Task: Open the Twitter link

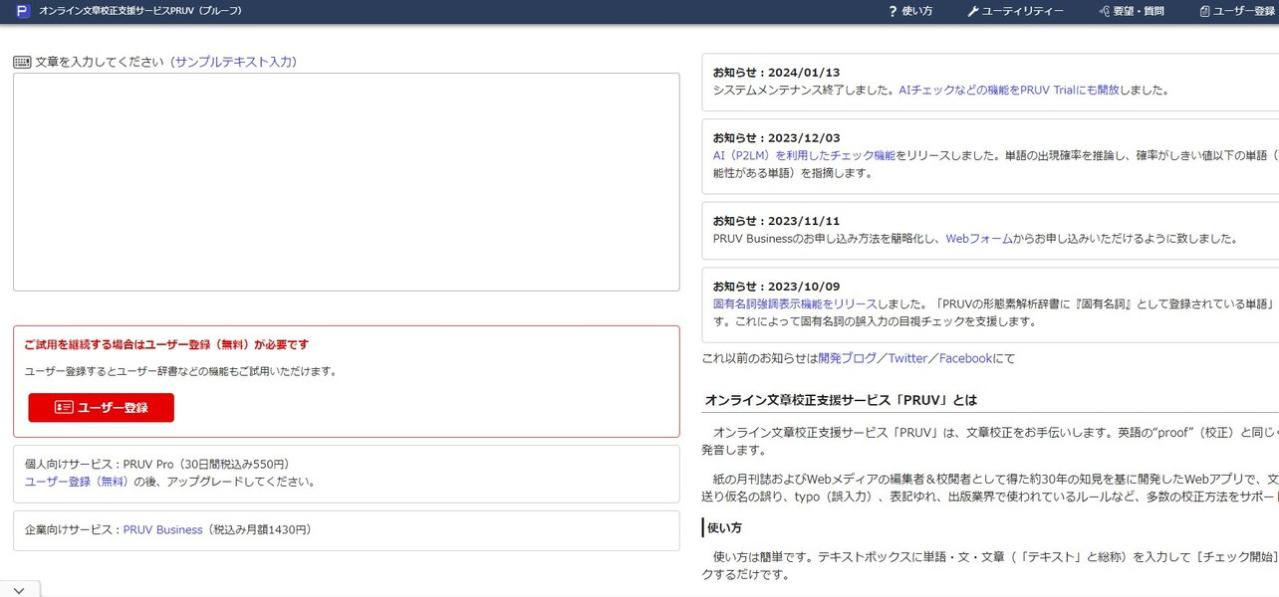Action: coord(908,358)
